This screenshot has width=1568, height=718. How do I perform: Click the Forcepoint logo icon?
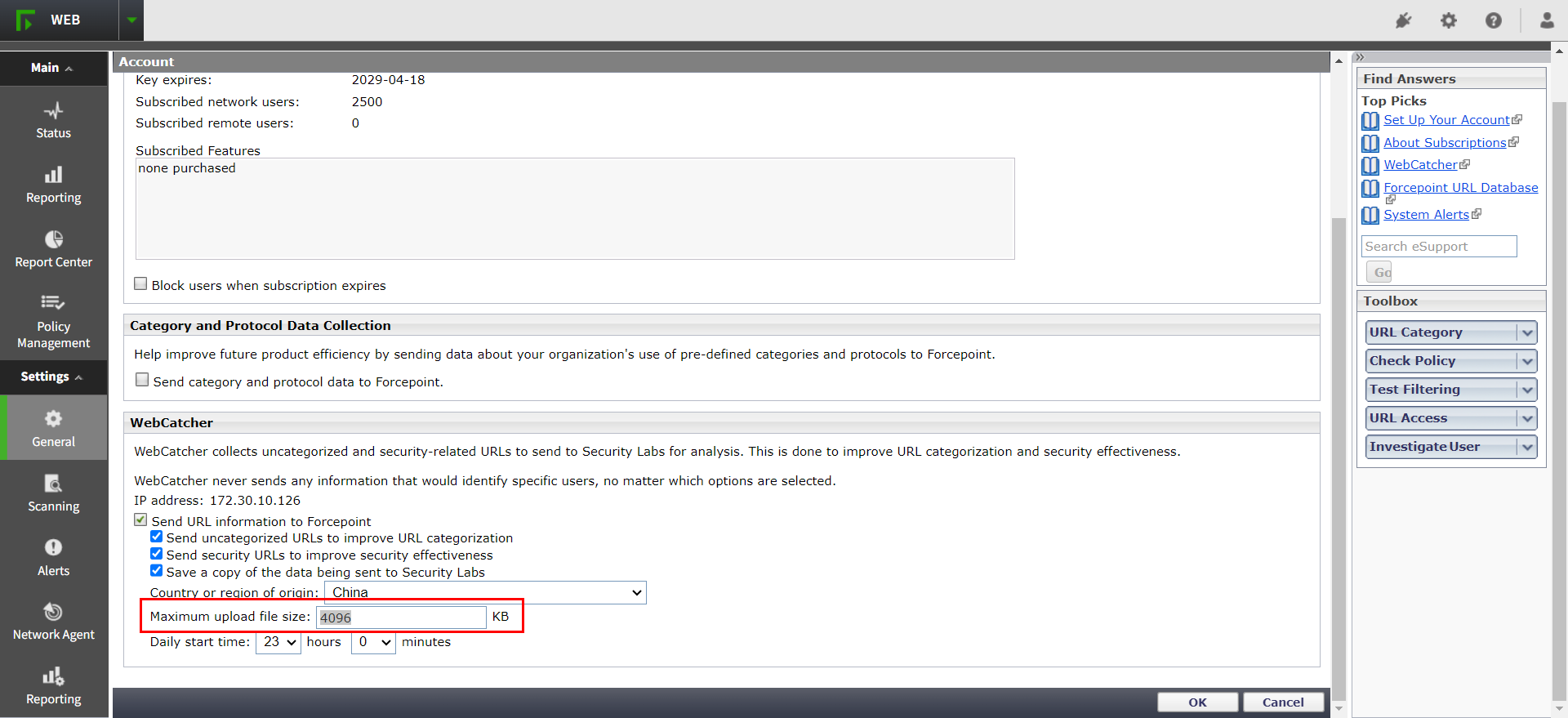[25, 20]
